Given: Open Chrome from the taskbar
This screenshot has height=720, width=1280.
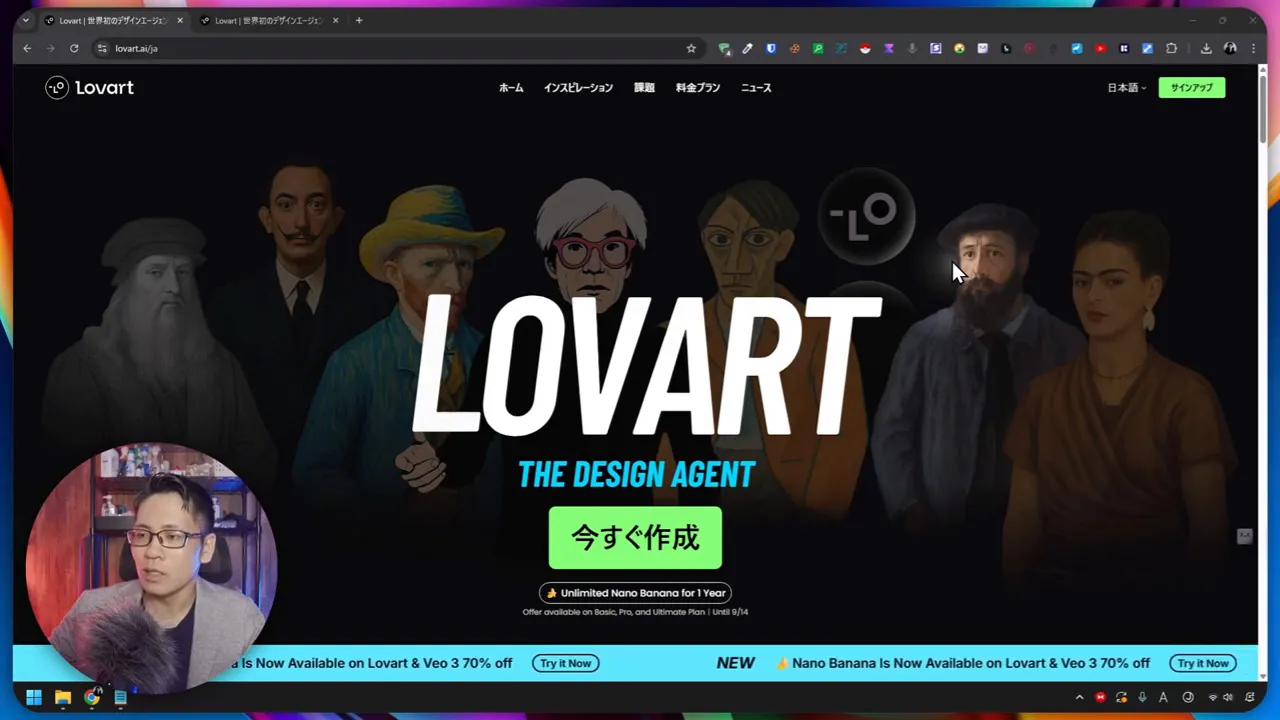Looking at the screenshot, I should [x=92, y=697].
